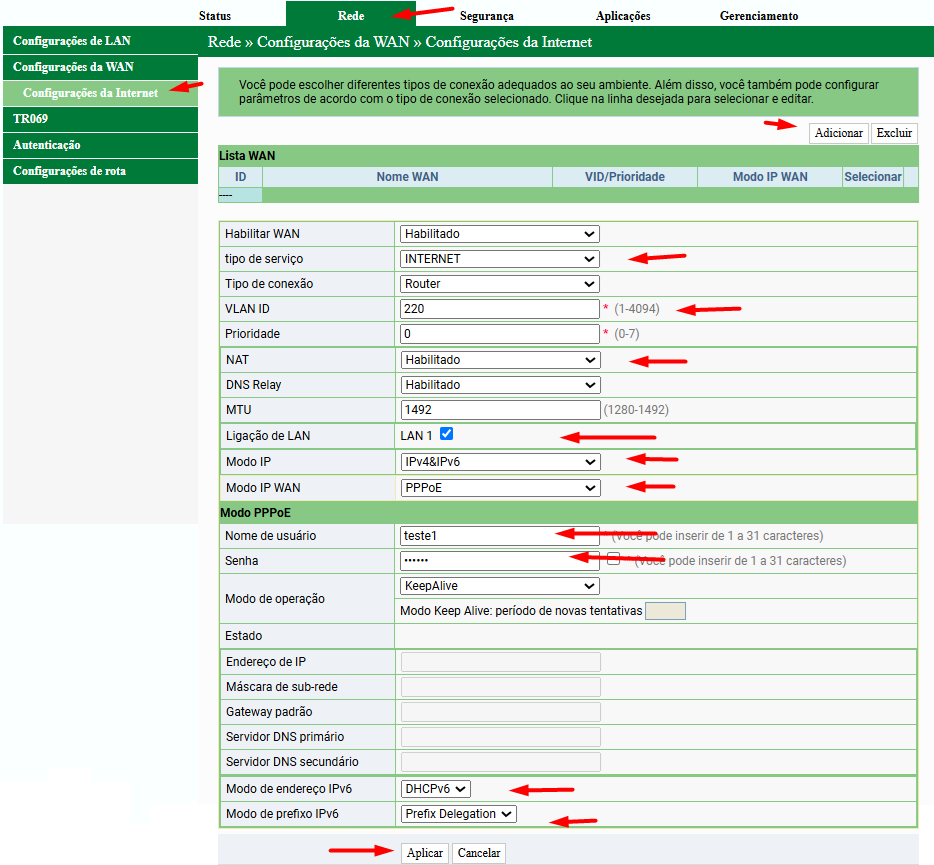The height and width of the screenshot is (865, 934).
Task: Switch to the Rede tab
Action: [351, 14]
